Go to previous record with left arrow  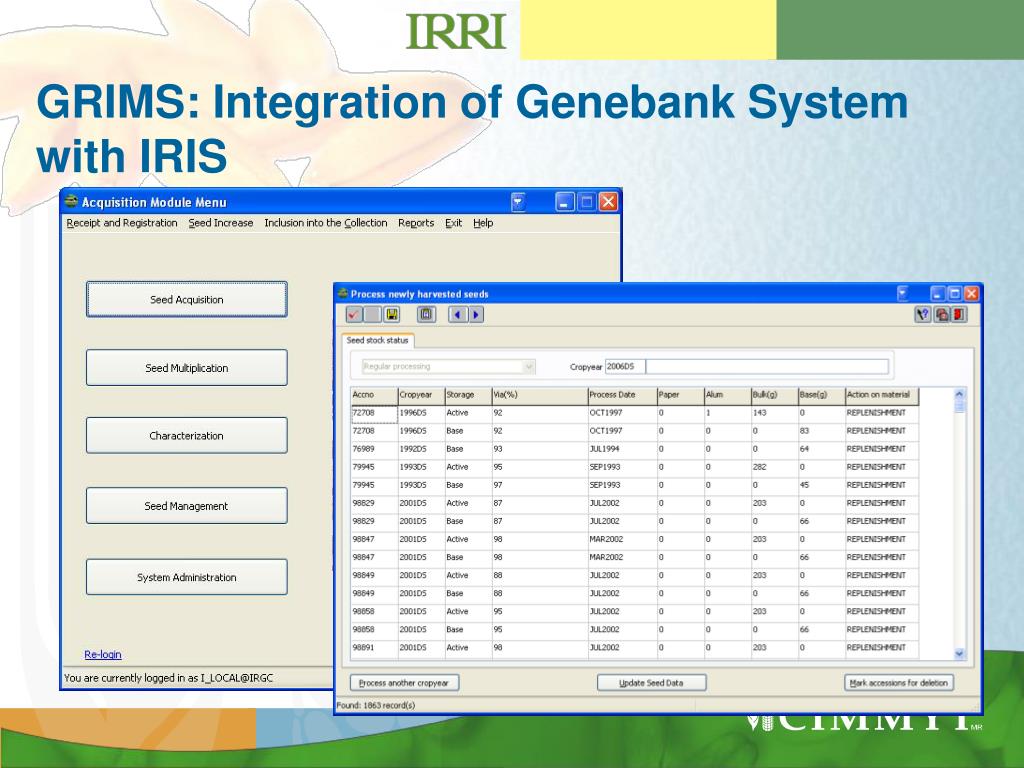click(x=457, y=315)
